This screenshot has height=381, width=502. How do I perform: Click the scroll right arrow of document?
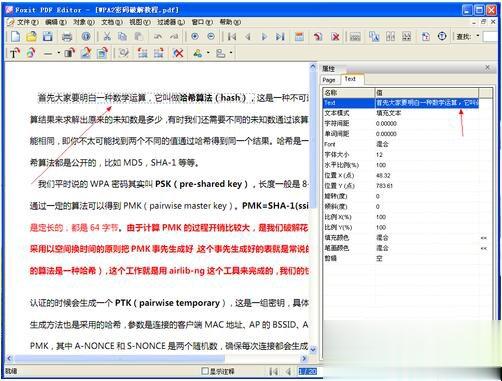(x=304, y=359)
